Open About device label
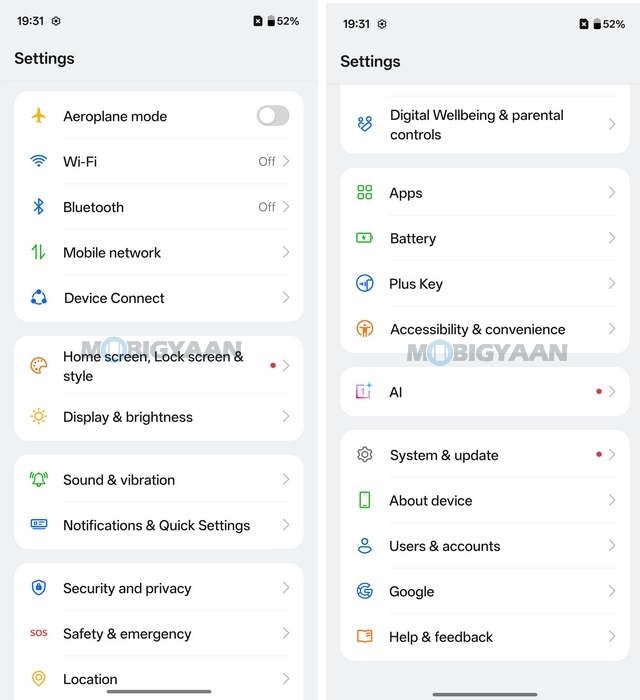 pyautogui.click(x=431, y=500)
